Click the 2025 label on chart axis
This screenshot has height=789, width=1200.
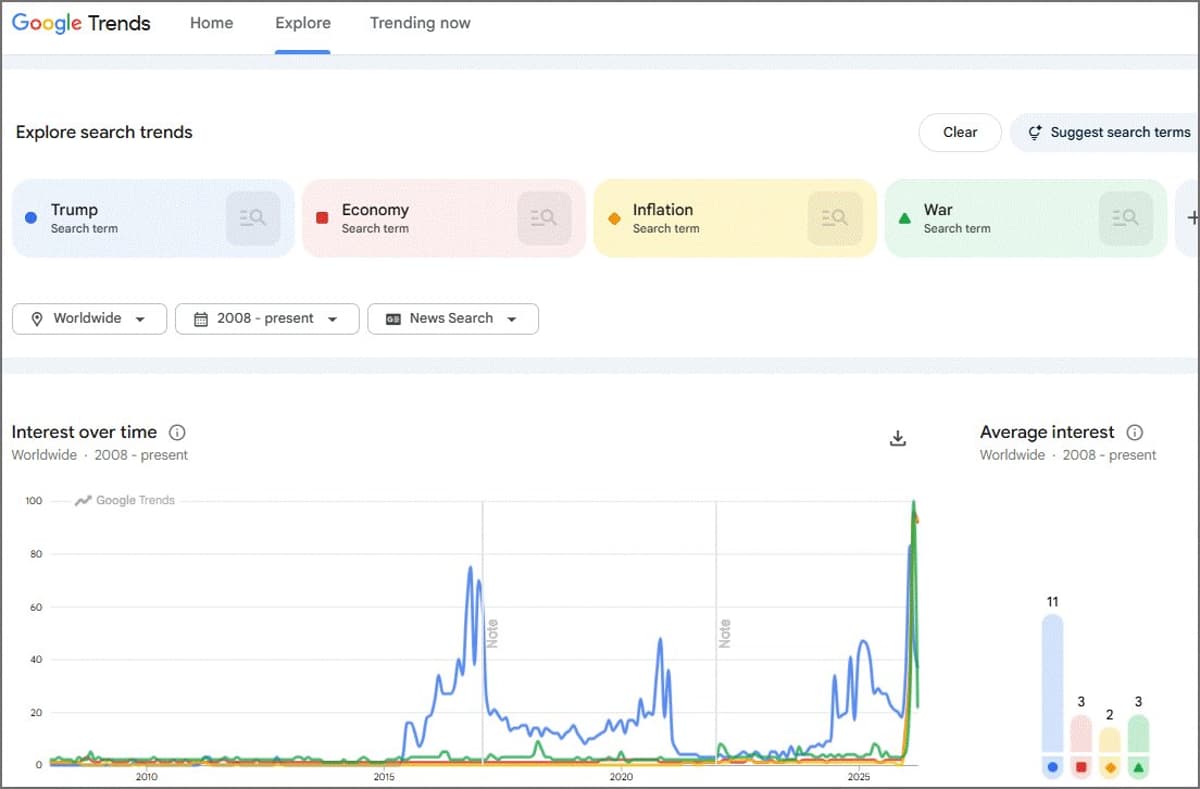point(859,777)
